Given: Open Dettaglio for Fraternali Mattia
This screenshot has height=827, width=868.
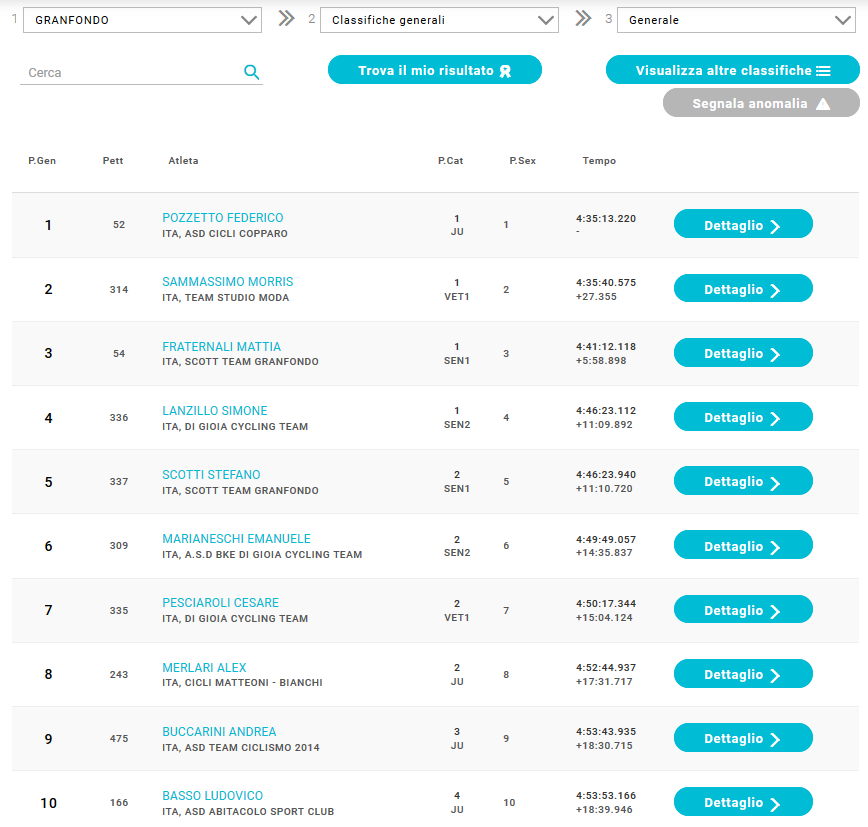Looking at the screenshot, I should point(743,353).
